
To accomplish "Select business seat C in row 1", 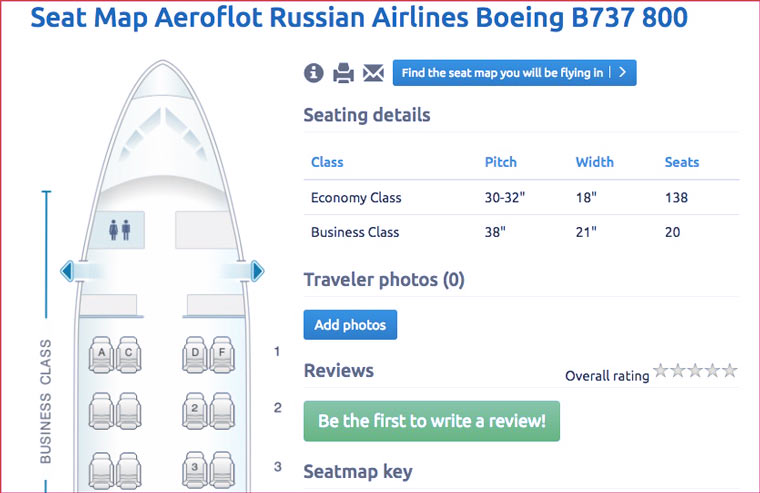I will (x=128, y=353).
